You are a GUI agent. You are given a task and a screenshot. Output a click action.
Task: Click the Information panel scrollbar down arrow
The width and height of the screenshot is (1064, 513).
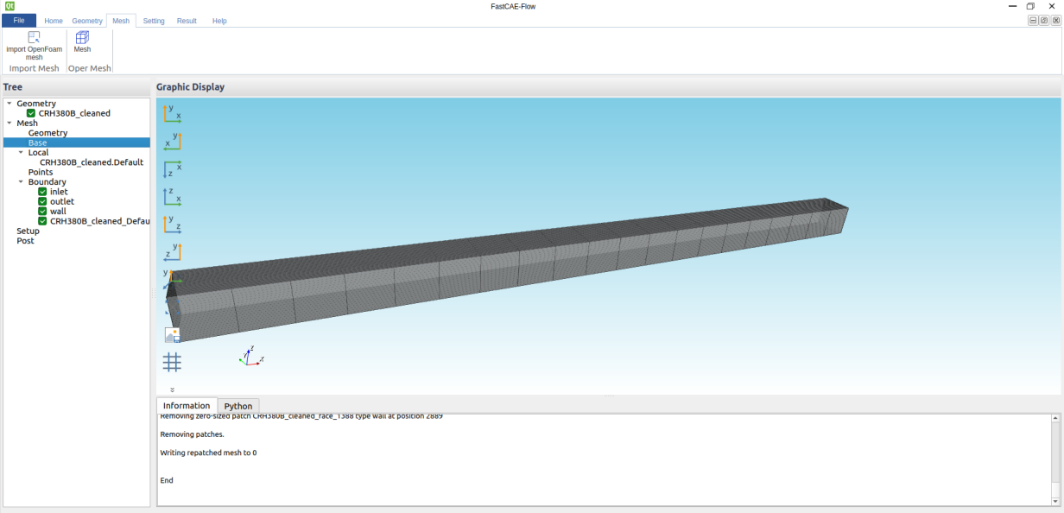tap(1055, 501)
